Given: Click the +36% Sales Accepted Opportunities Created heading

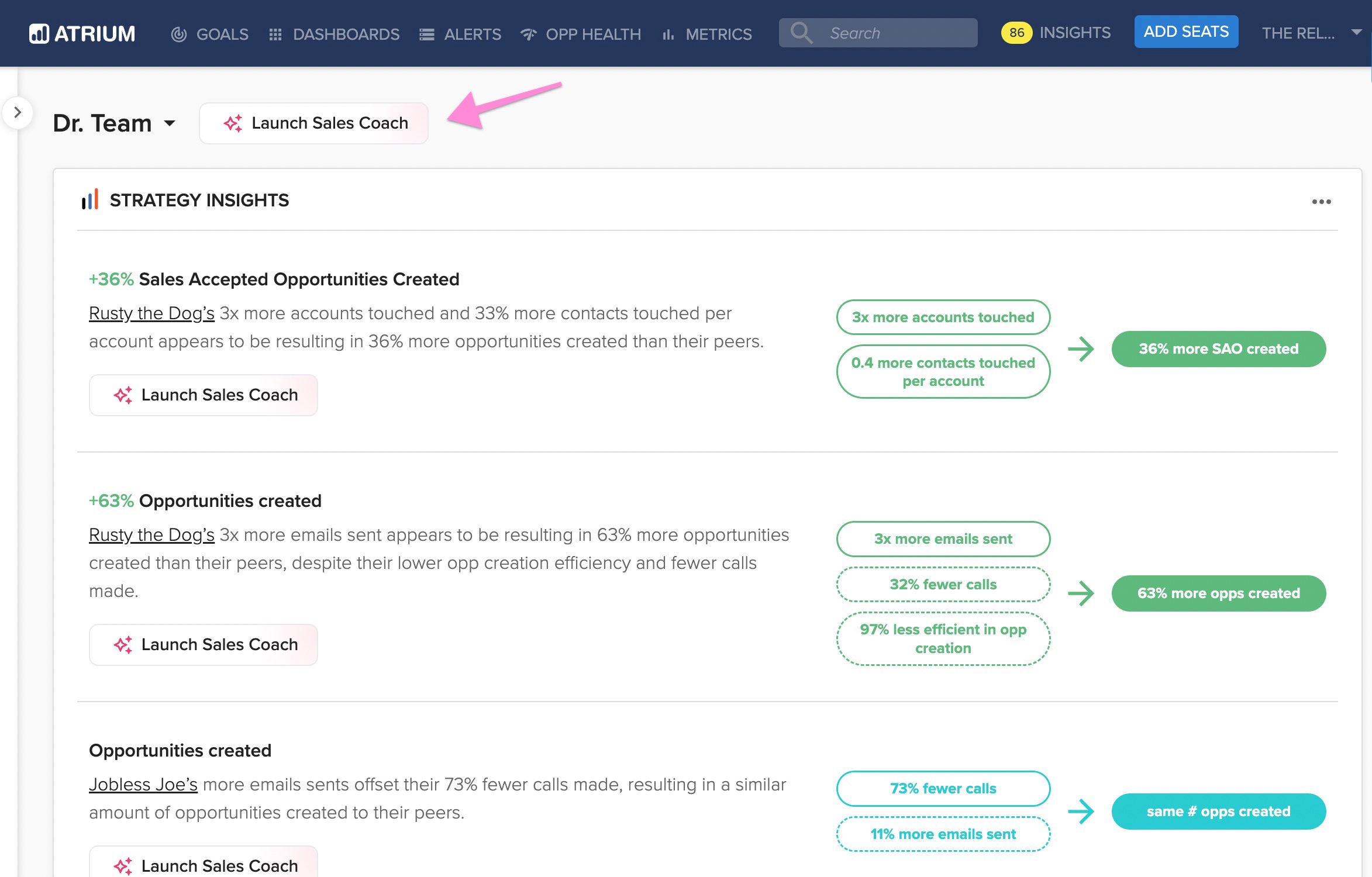Looking at the screenshot, I should pyautogui.click(x=274, y=279).
